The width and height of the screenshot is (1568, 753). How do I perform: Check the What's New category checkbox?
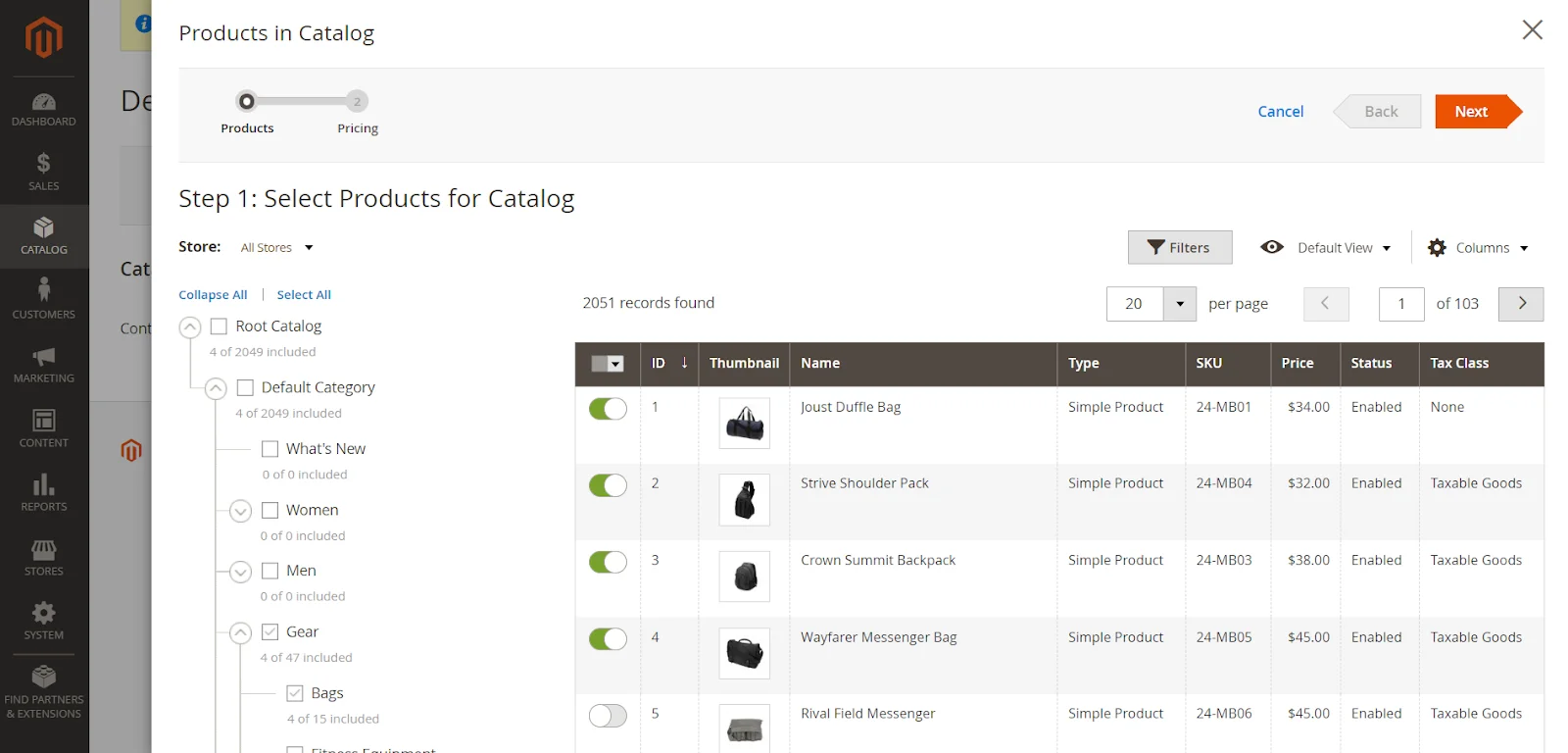(x=270, y=449)
